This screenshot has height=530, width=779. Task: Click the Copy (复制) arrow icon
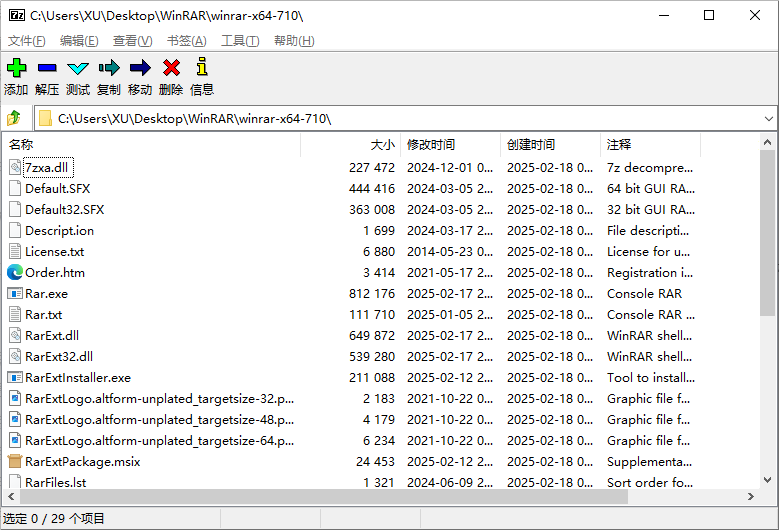pyautogui.click(x=109, y=68)
